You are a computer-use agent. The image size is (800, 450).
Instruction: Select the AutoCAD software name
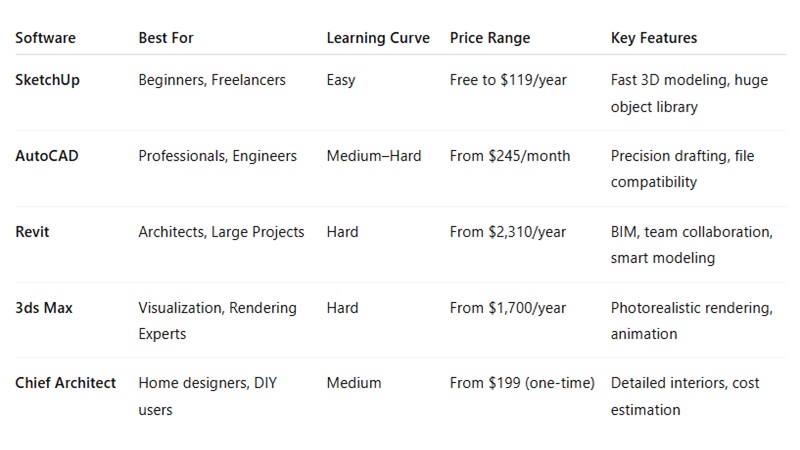[47, 156]
